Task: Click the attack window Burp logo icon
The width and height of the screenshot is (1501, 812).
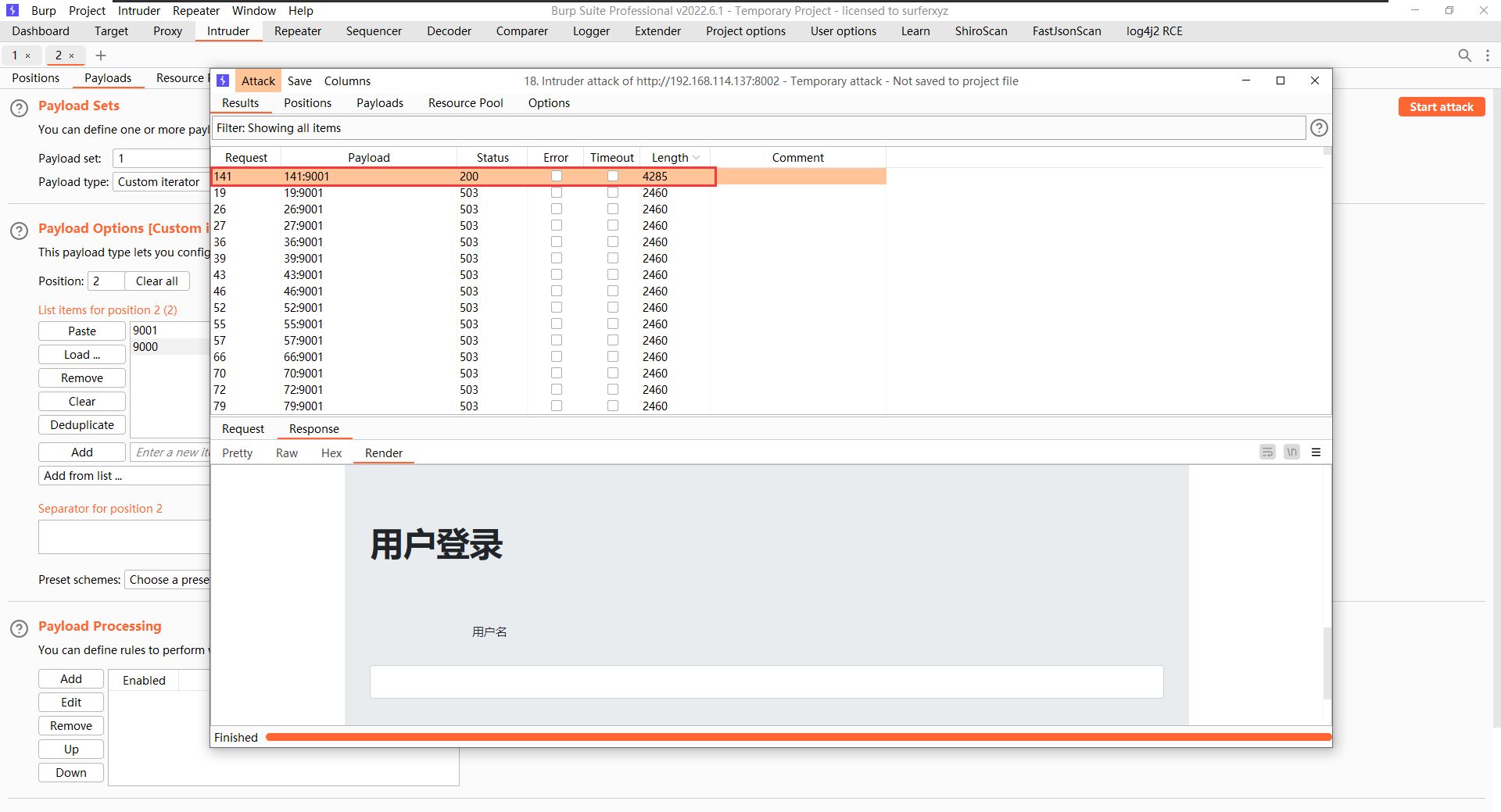Action: click(223, 80)
